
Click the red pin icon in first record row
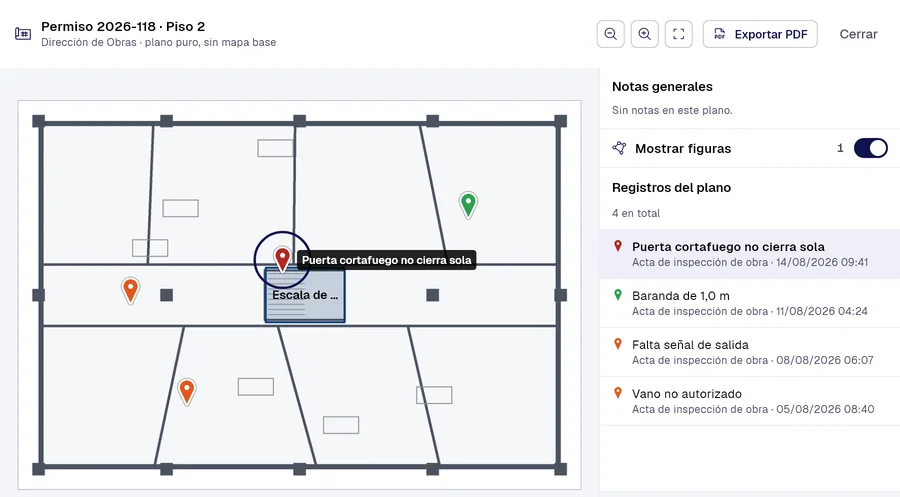coord(618,246)
